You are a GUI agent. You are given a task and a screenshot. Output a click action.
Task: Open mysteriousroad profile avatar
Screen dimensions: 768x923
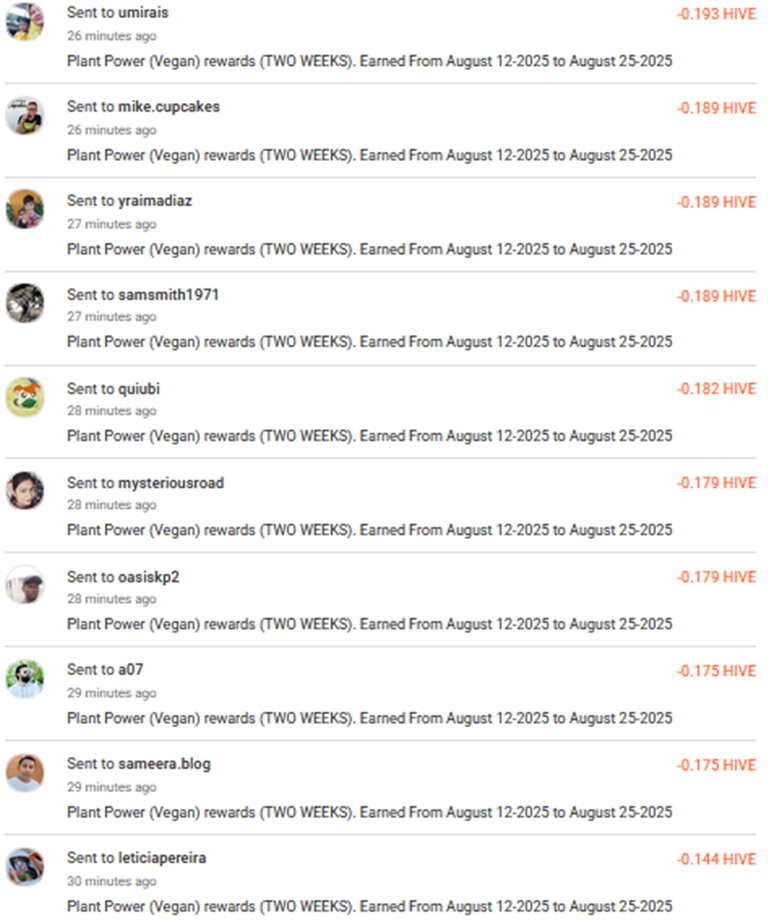(25, 490)
